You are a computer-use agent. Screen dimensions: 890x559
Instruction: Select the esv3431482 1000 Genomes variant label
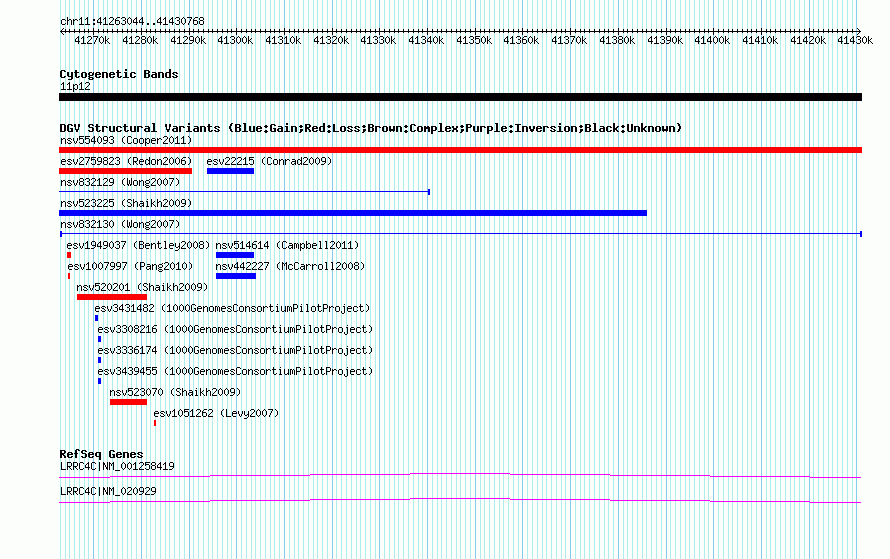point(232,308)
